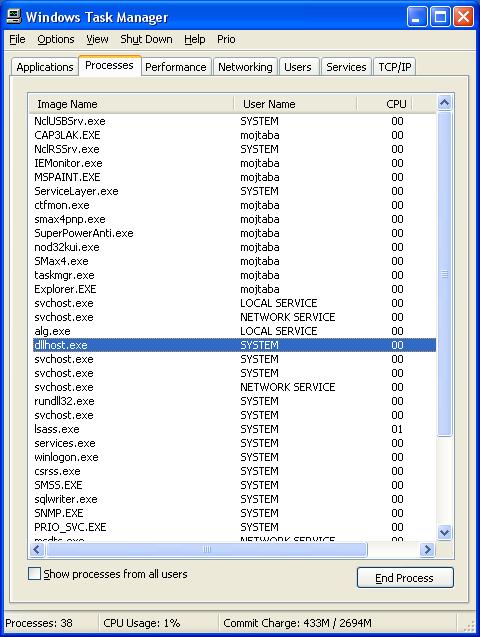
Task: Click the horizontal scrollbar left arrow
Action: [37, 550]
